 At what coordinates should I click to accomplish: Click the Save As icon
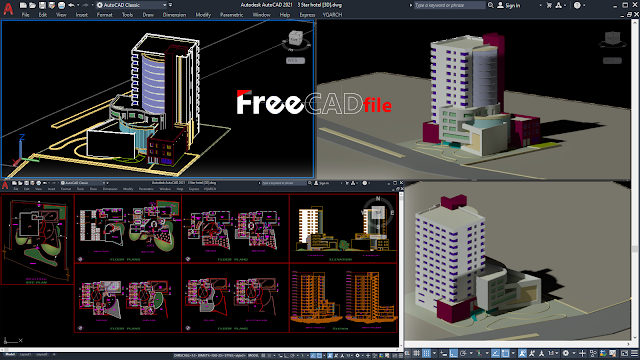[51, 5]
